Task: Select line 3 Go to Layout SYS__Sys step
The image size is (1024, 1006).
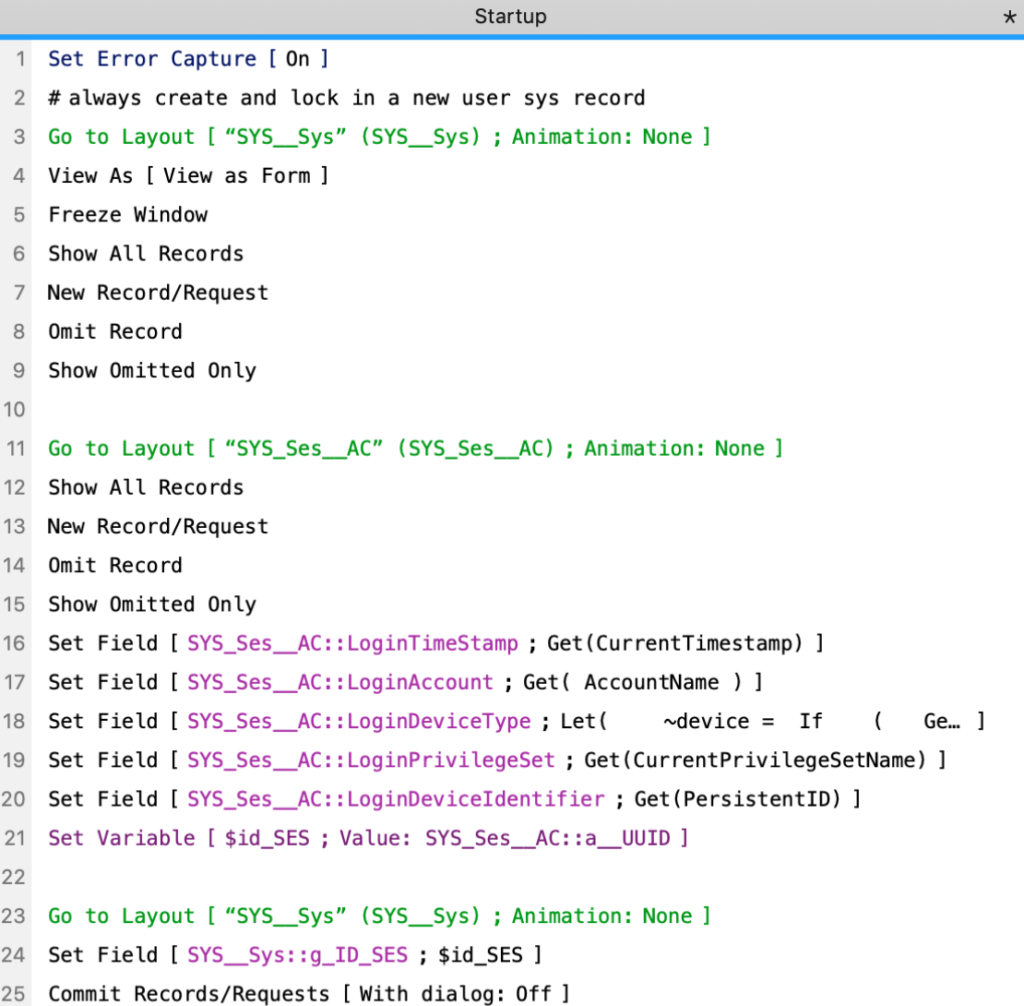Action: tap(379, 137)
